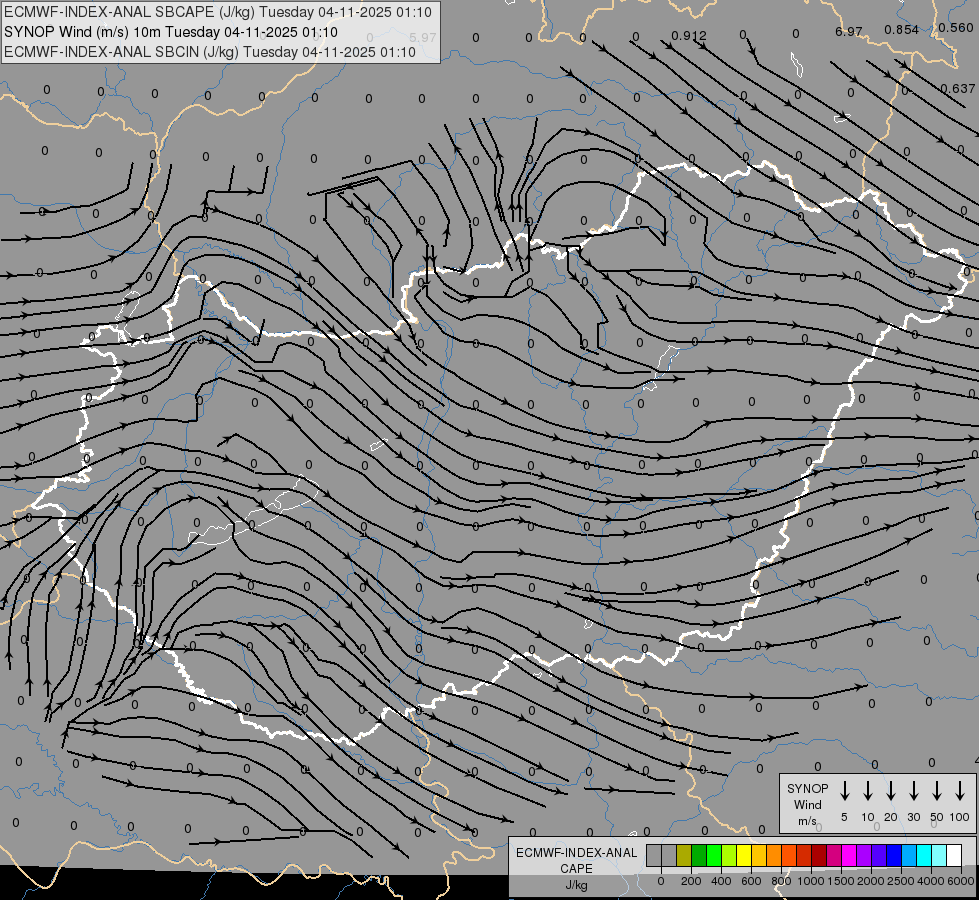
Task: Click the white swatch at the end of CAPE color bar
Action: [953, 856]
